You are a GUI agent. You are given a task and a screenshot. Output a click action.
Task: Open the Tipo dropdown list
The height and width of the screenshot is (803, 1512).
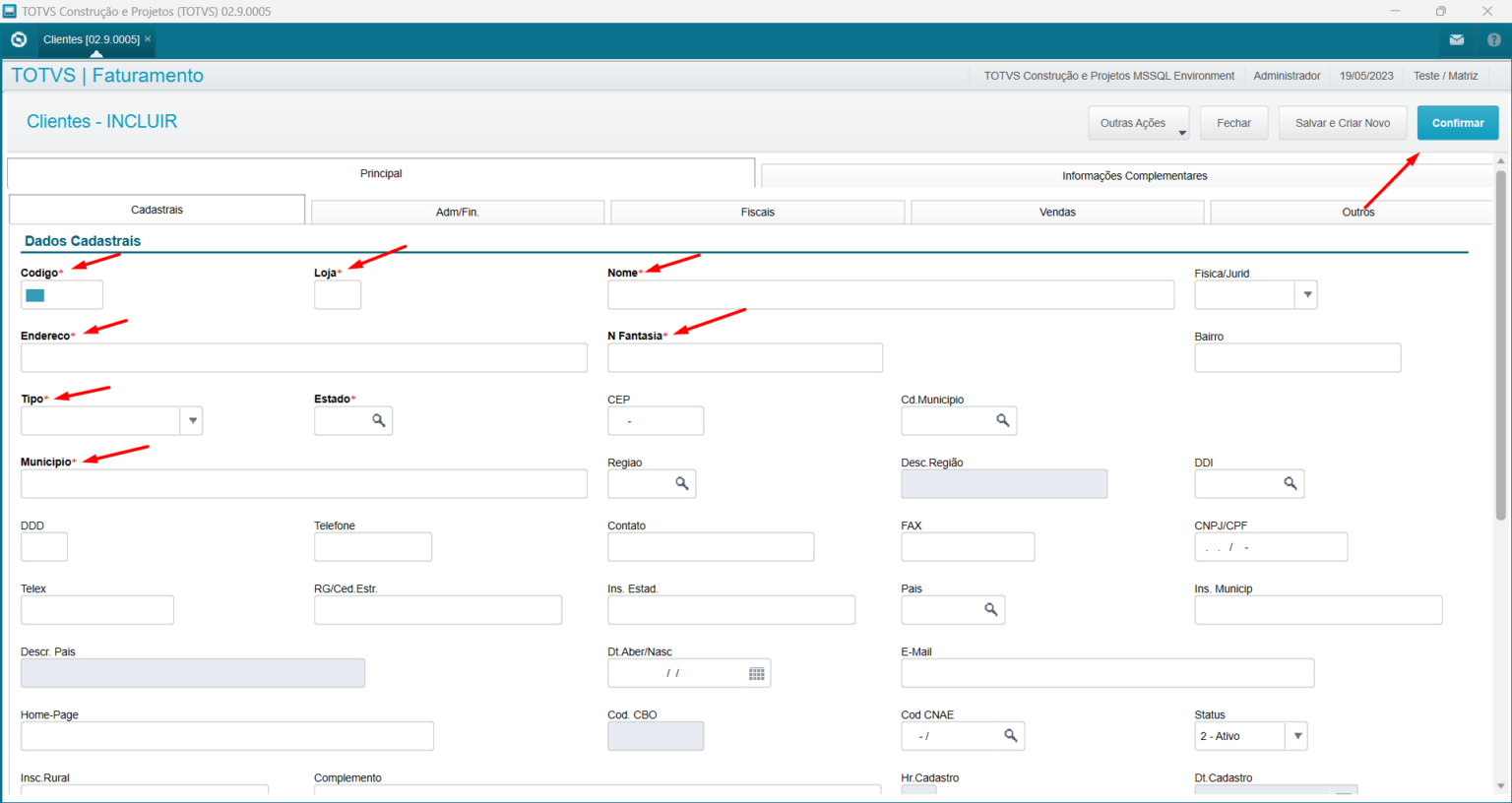click(192, 420)
